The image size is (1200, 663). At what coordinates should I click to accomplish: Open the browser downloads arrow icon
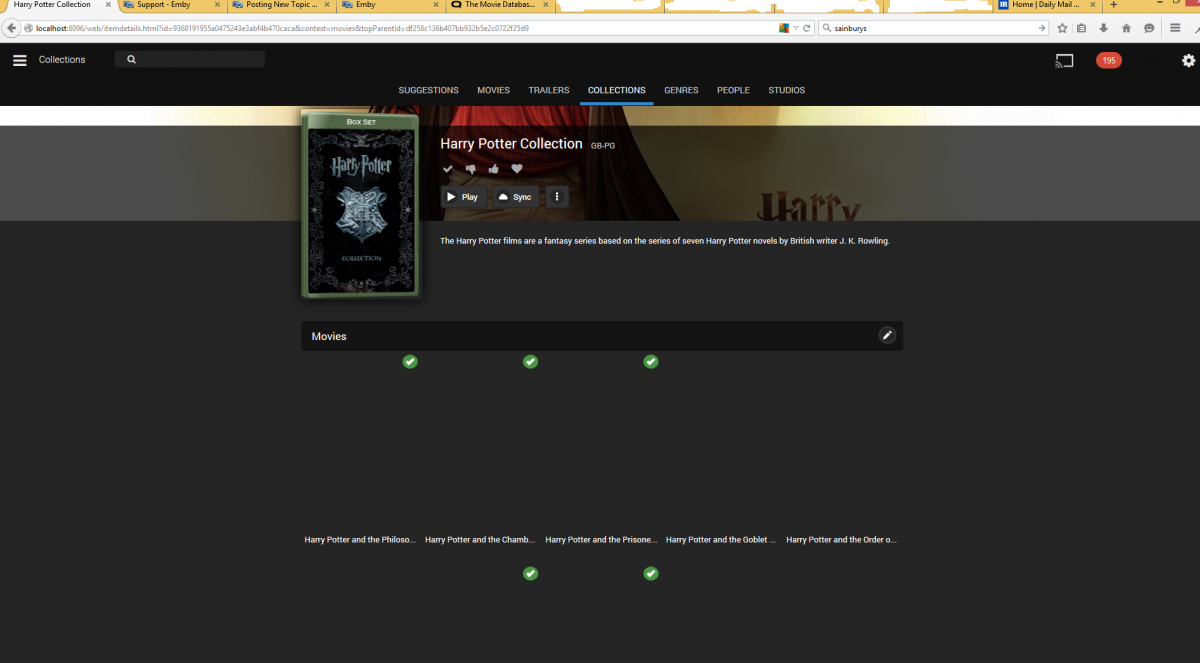pyautogui.click(x=1104, y=28)
